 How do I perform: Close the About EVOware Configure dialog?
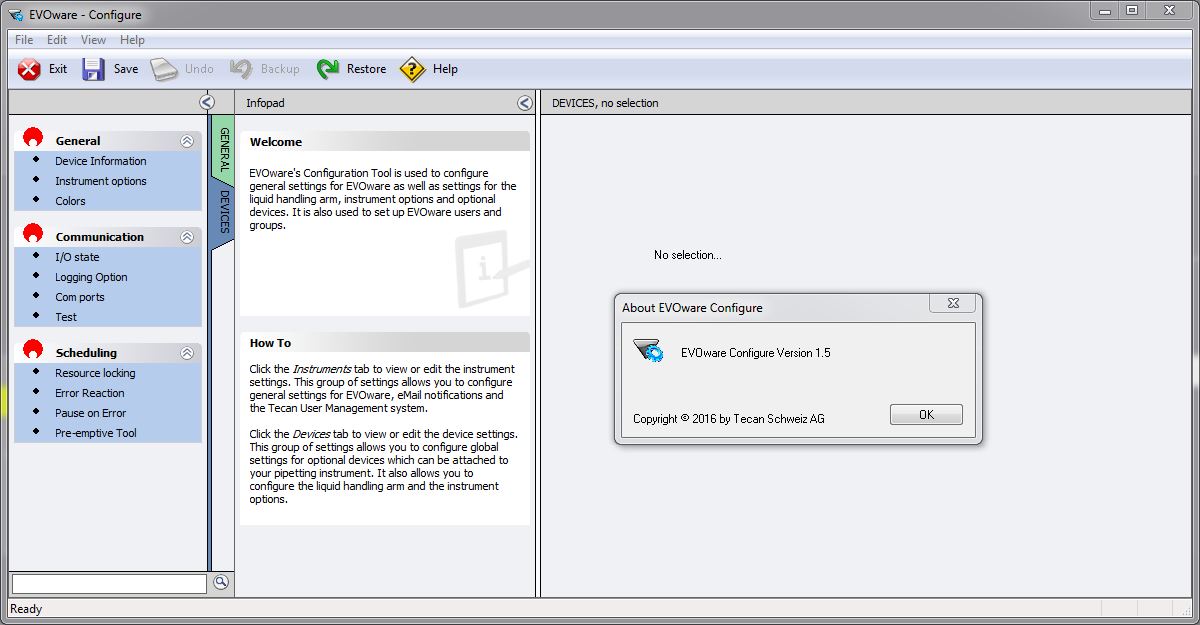coord(952,303)
